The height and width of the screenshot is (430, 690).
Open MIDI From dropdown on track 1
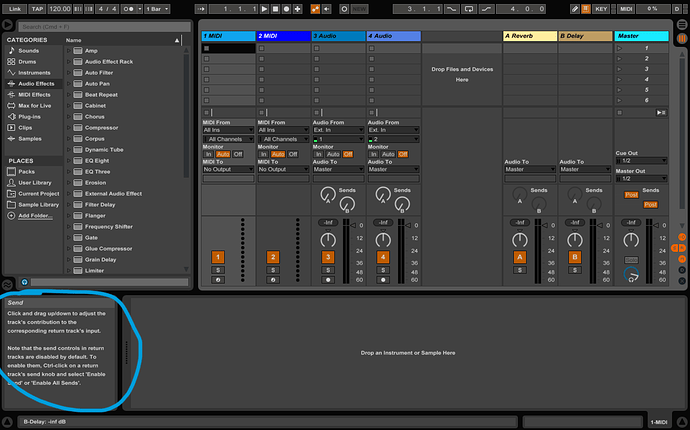click(x=228, y=130)
